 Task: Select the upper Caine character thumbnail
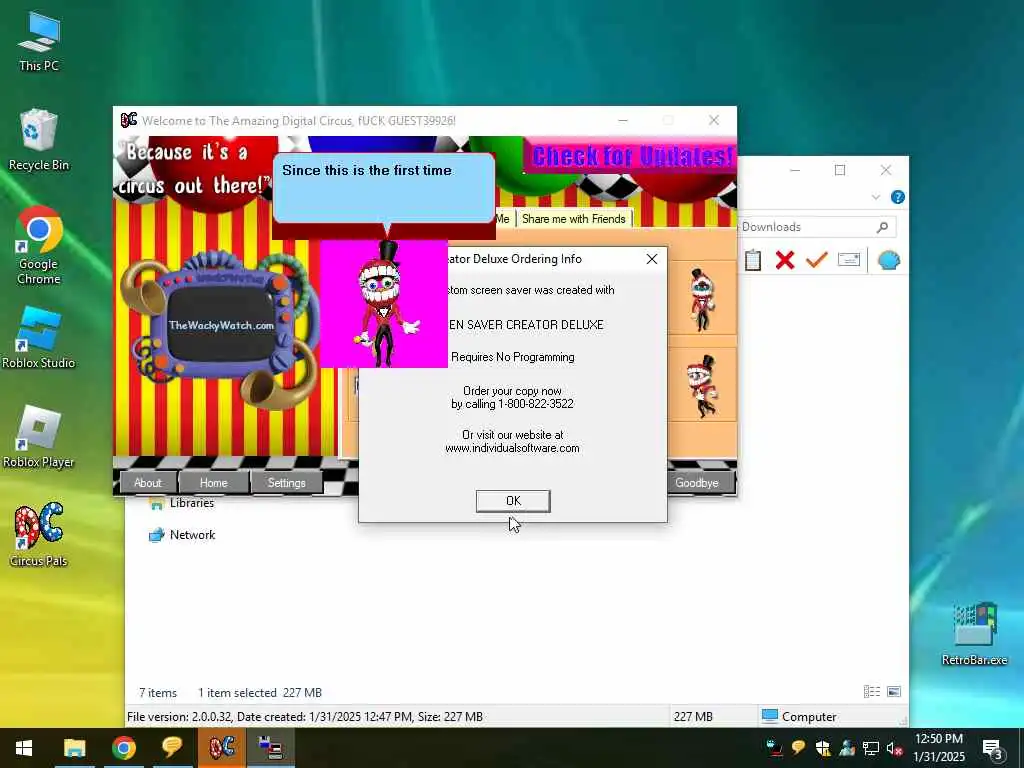point(702,300)
